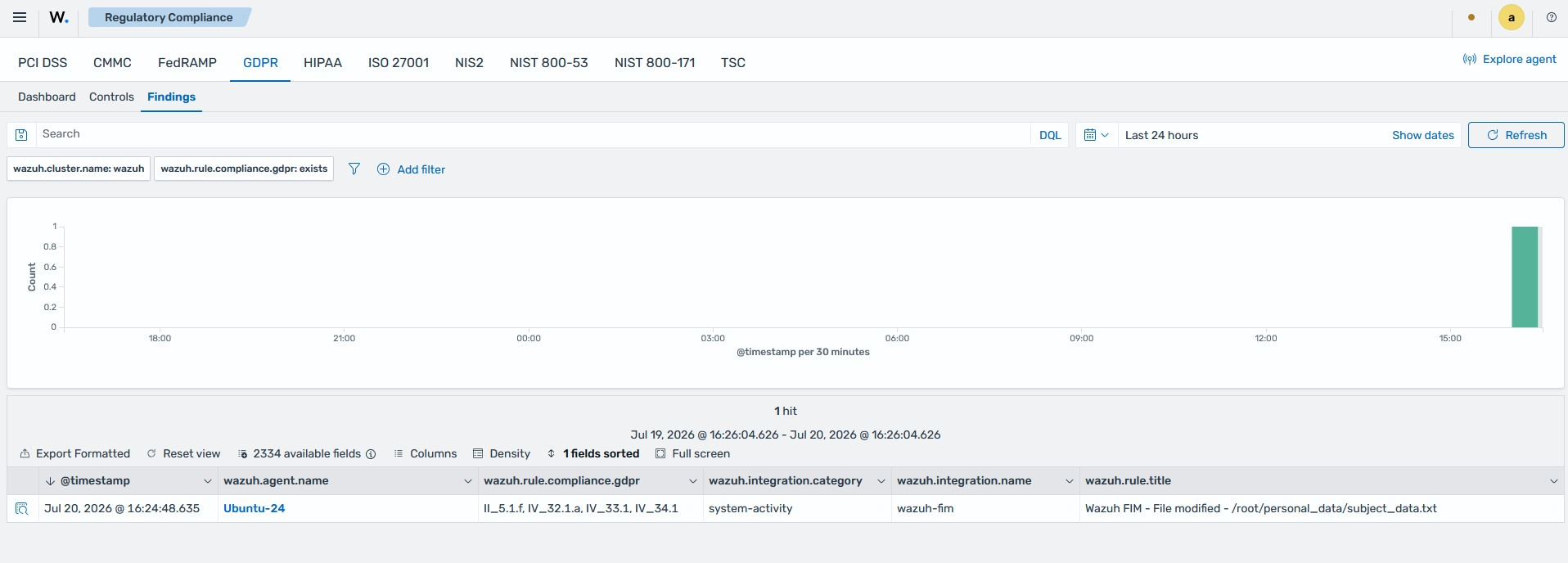This screenshot has width=1568, height=563.
Task: Open wazuh.rule.compliance.gdpr: exists filter pill
Action: (244, 169)
